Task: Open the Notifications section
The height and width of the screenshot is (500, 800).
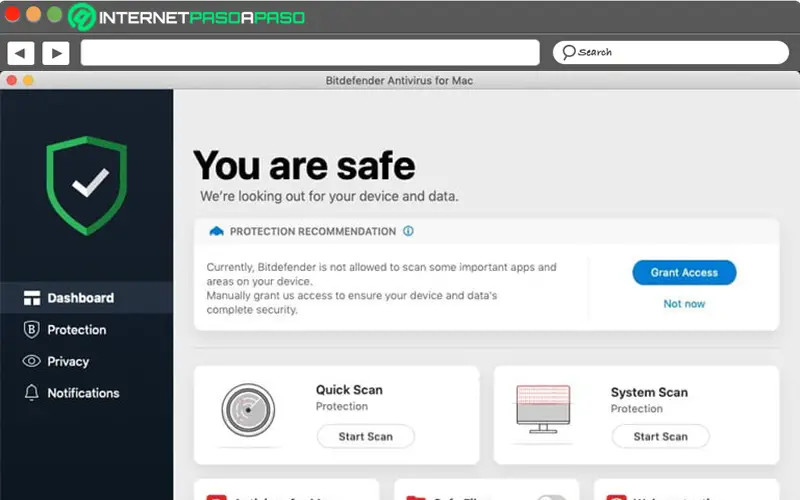Action: (x=83, y=393)
